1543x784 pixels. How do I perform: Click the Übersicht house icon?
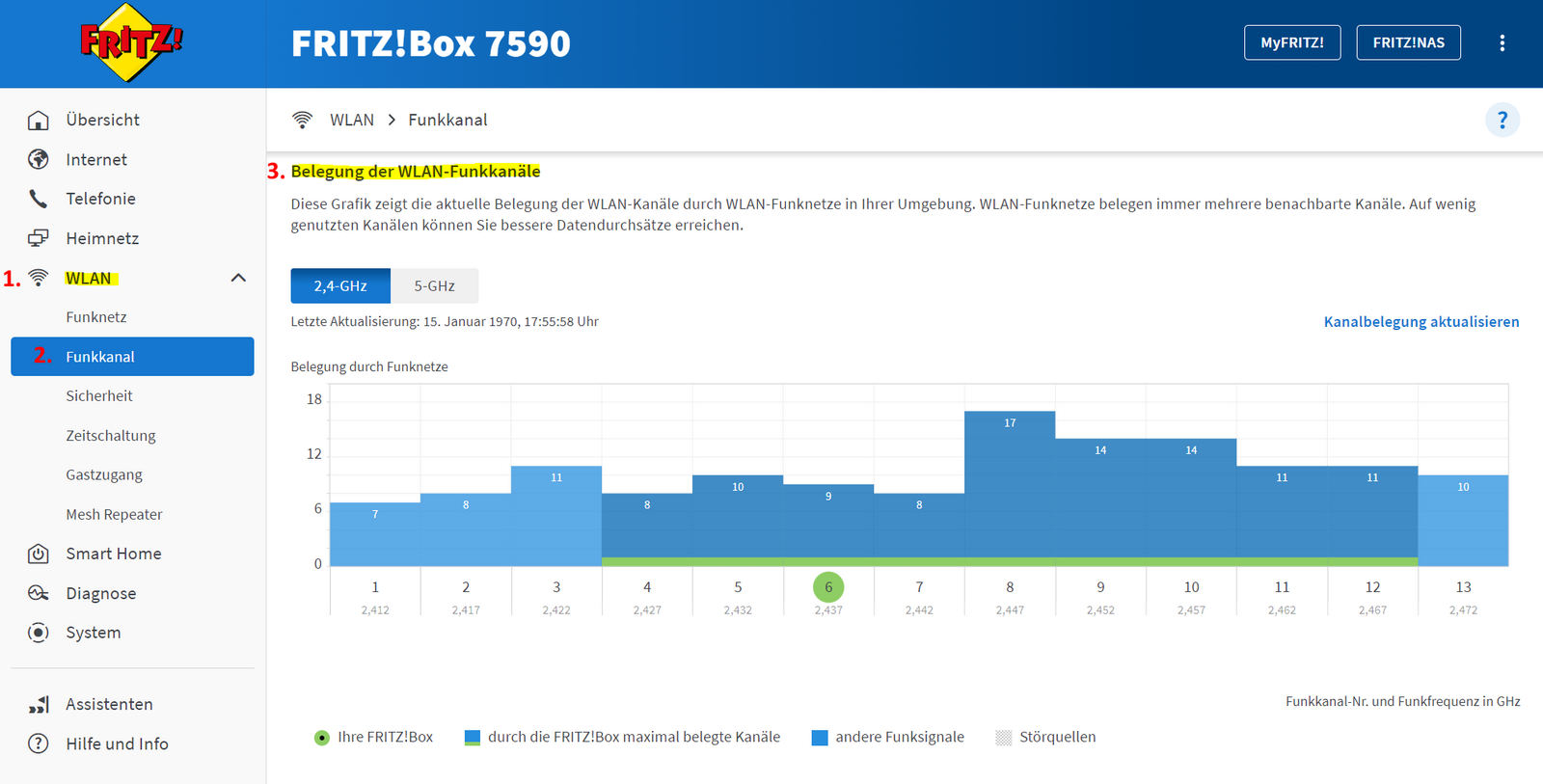(39, 120)
